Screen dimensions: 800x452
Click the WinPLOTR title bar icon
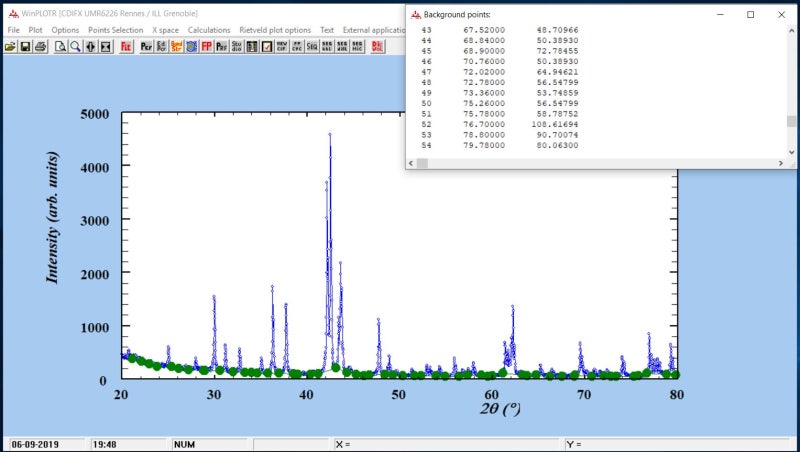coord(14,14)
